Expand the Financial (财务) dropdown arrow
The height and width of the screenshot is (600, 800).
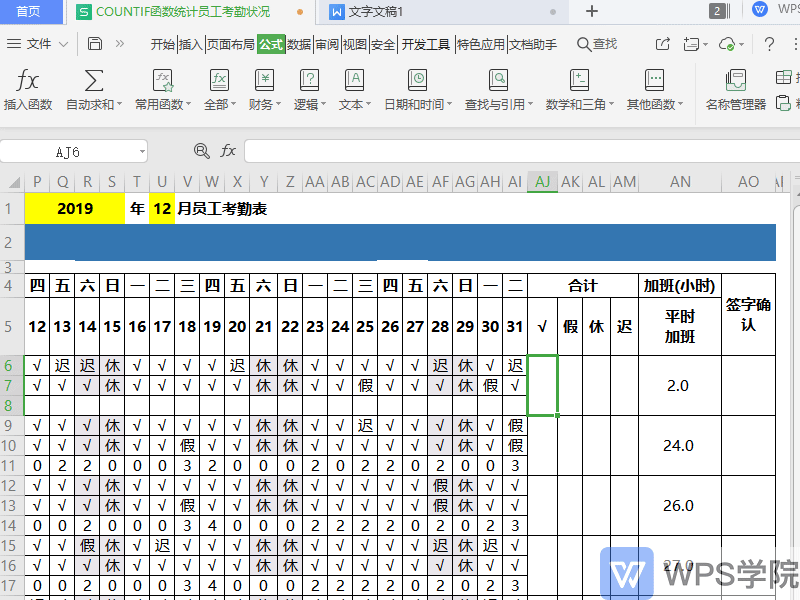pyautogui.click(x=278, y=105)
